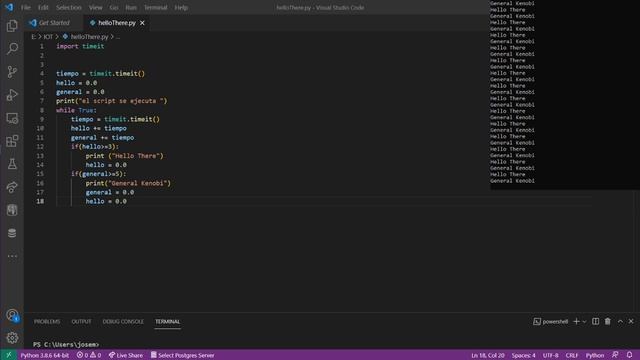Click the E: drive breadcrumb
The image size is (640, 360).
coord(33,37)
